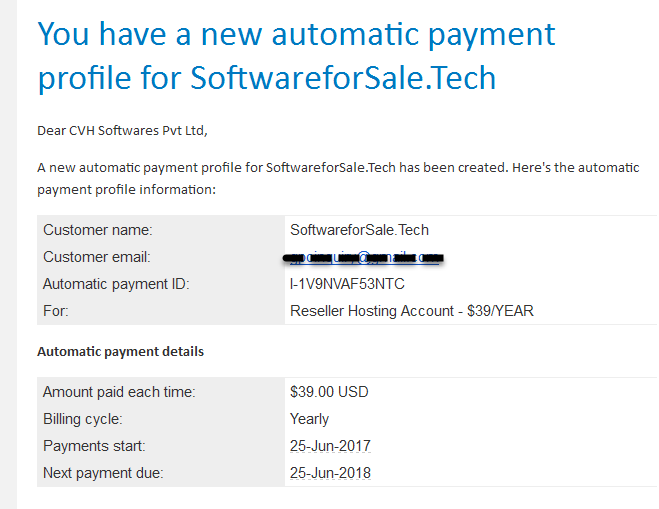This screenshot has height=509, width=659.
Task: Click the Customer email label
Action: pos(97,257)
